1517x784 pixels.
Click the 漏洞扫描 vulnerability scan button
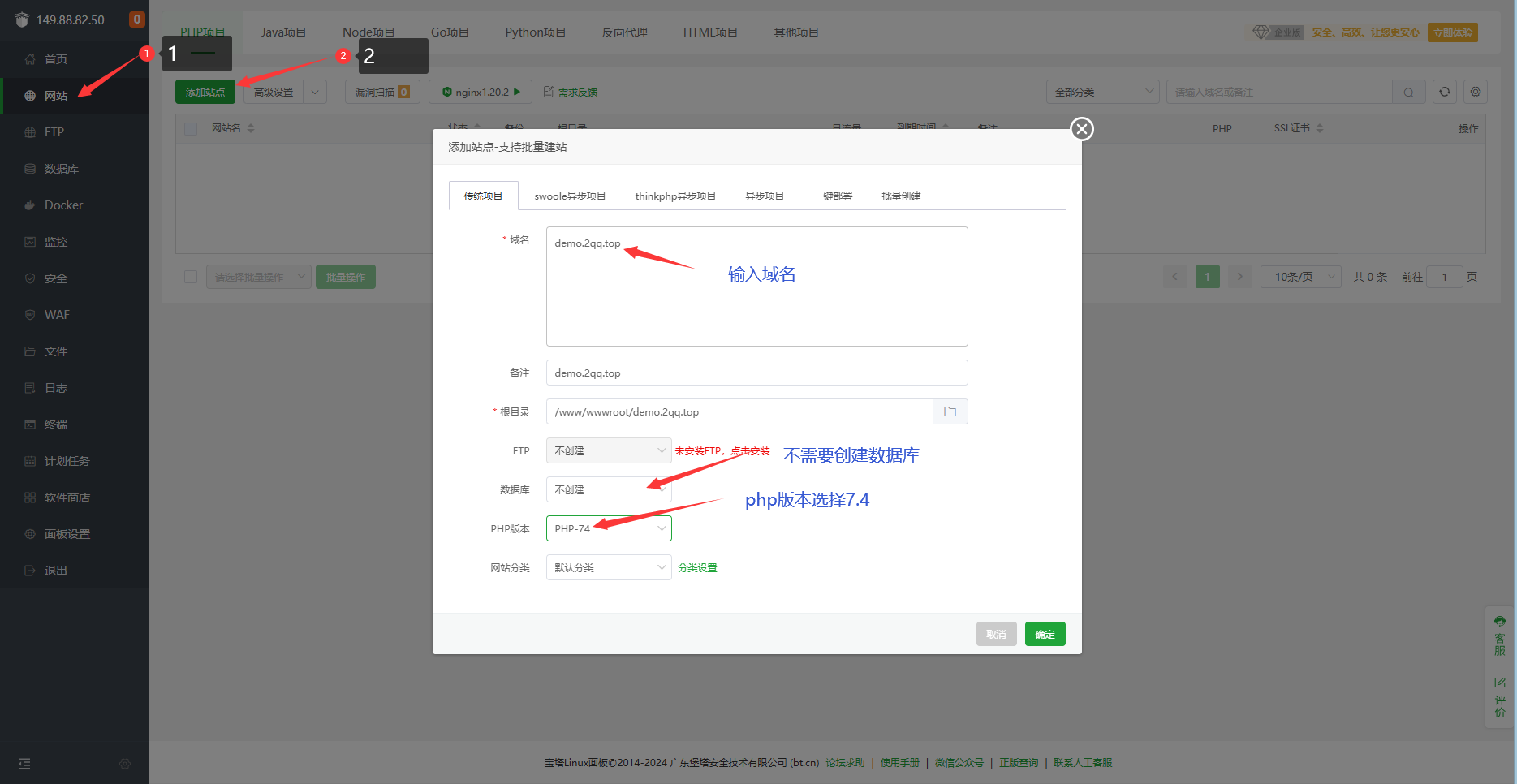pyautogui.click(x=382, y=92)
